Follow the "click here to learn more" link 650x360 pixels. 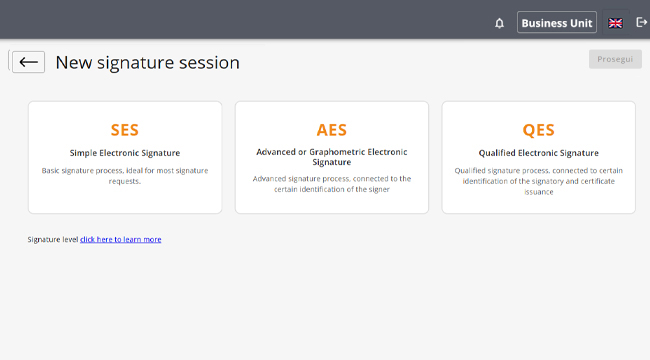point(121,239)
